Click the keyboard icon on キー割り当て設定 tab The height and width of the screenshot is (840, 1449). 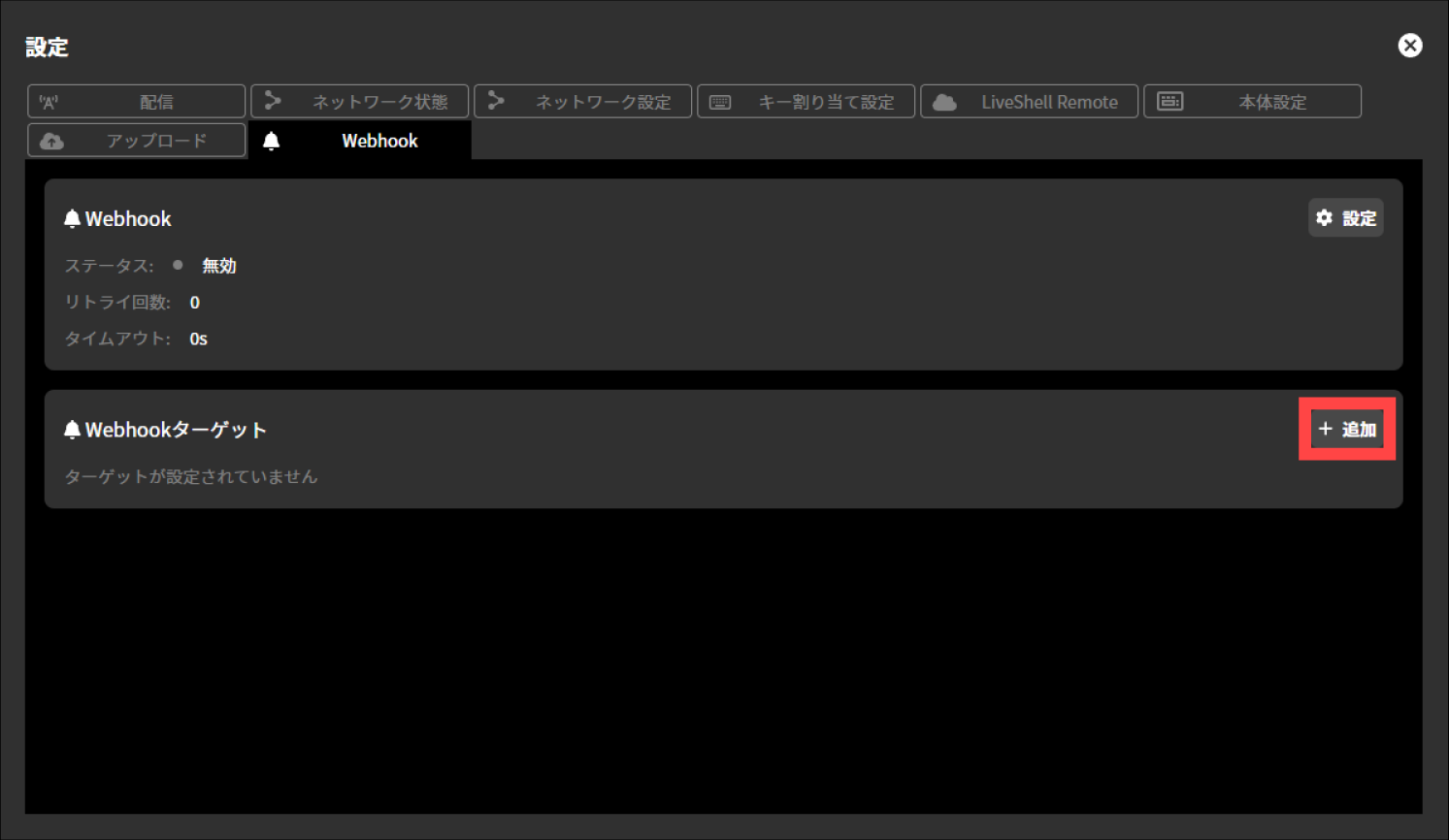coord(720,101)
